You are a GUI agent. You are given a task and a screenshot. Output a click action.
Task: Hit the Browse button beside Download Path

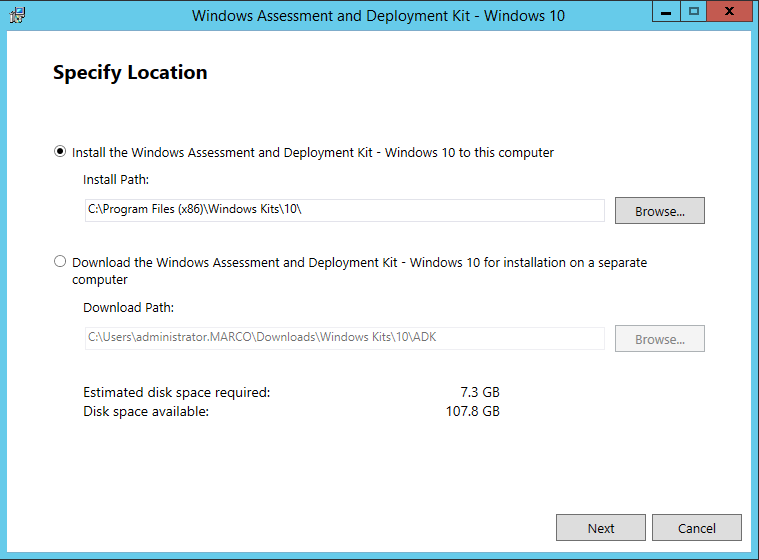pyautogui.click(x=660, y=338)
